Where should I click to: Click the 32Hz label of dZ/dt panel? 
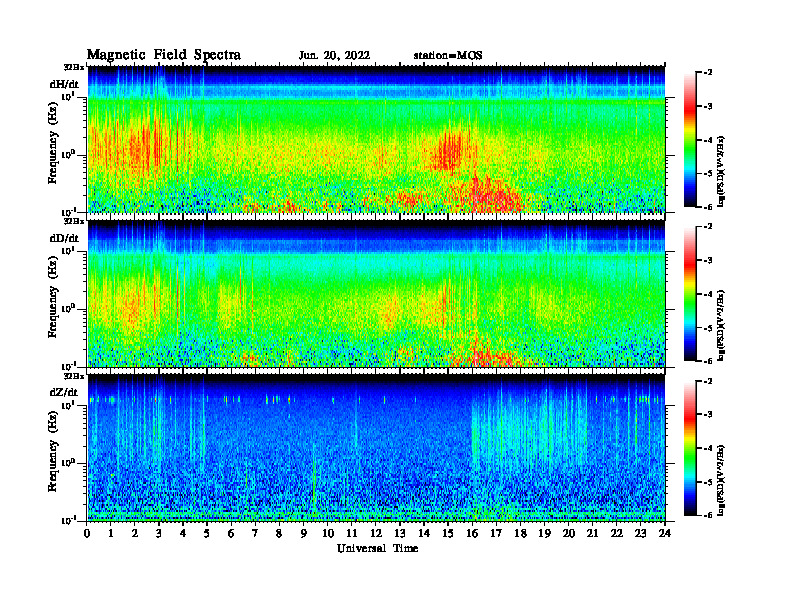coord(74,376)
